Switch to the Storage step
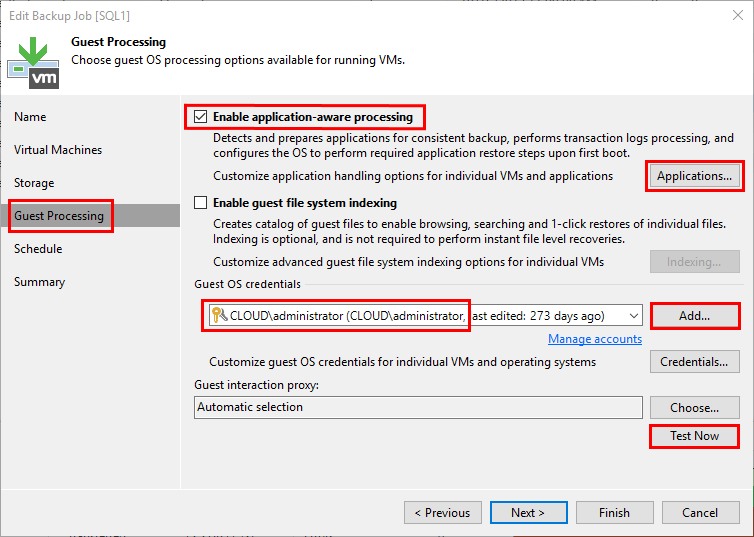 (34, 183)
